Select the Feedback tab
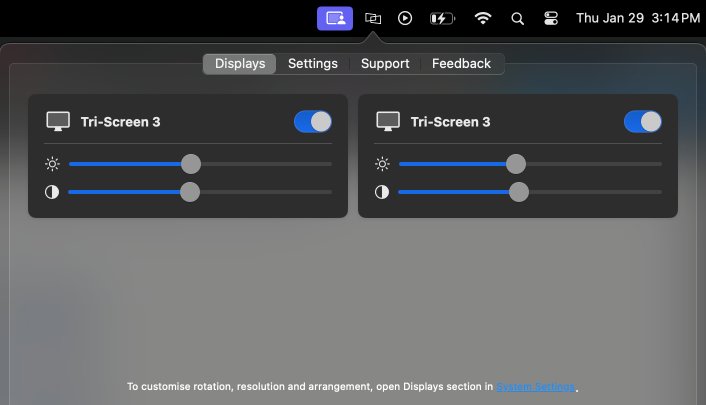The image size is (706, 405). pyautogui.click(x=461, y=64)
